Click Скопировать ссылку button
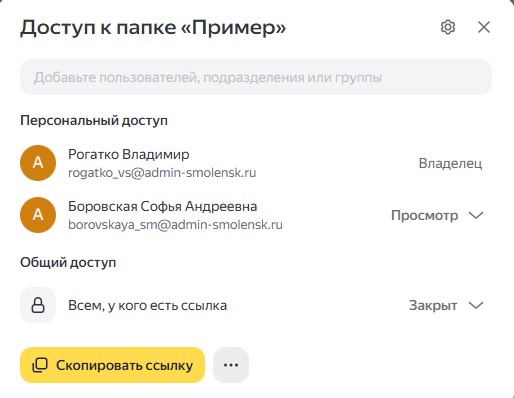This screenshot has height=398, width=514. [112, 365]
